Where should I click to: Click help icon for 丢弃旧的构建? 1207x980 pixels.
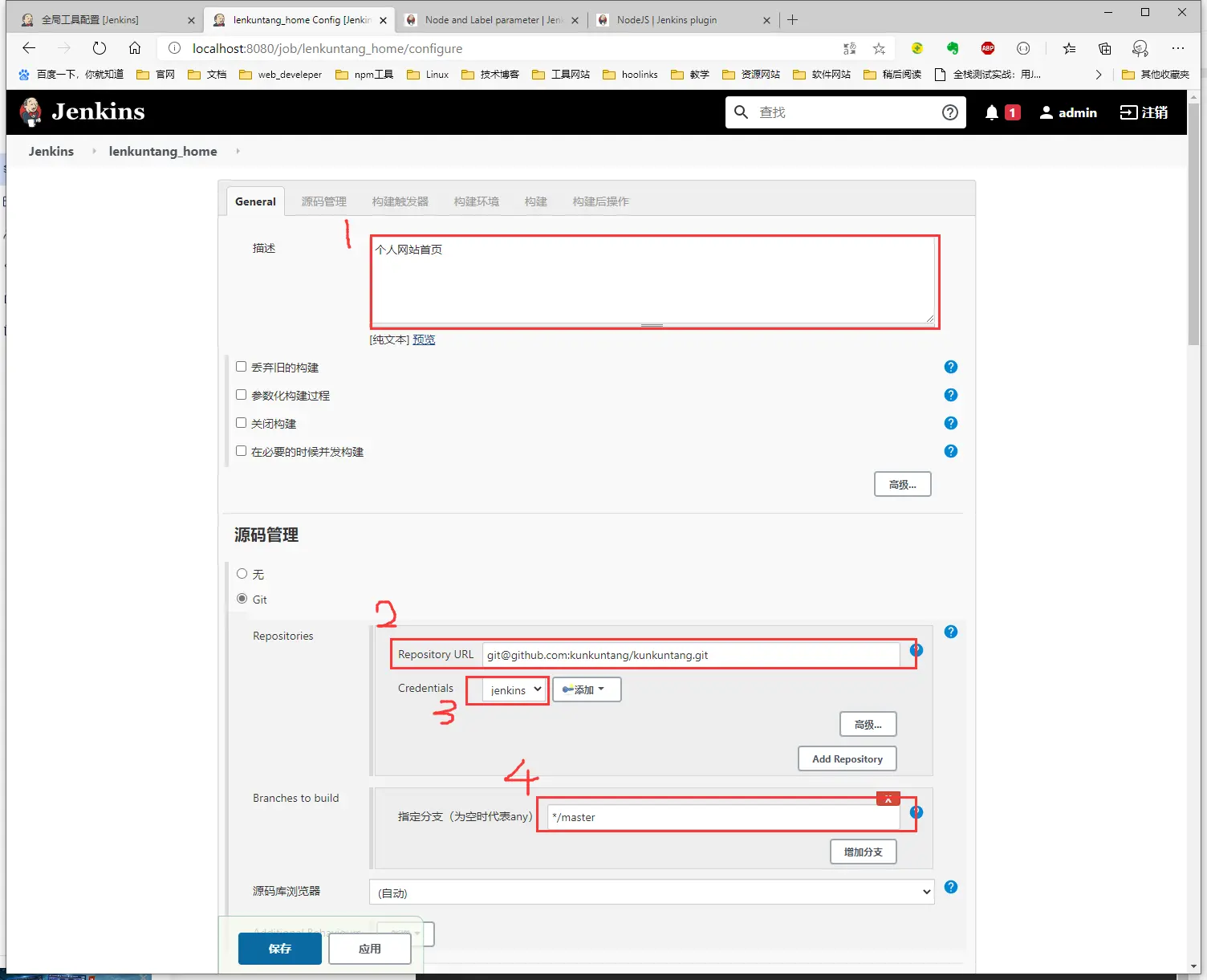951,367
